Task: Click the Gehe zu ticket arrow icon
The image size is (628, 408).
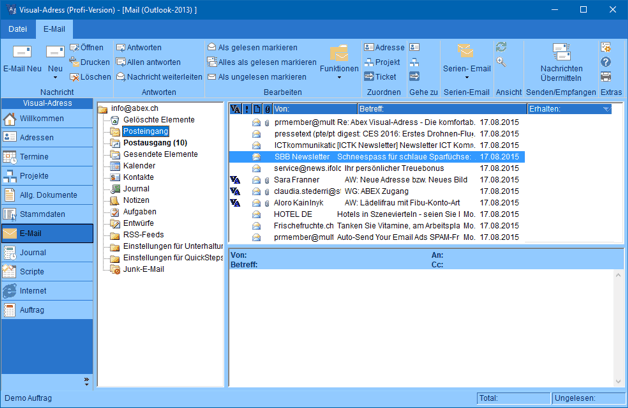Action: coord(415,76)
